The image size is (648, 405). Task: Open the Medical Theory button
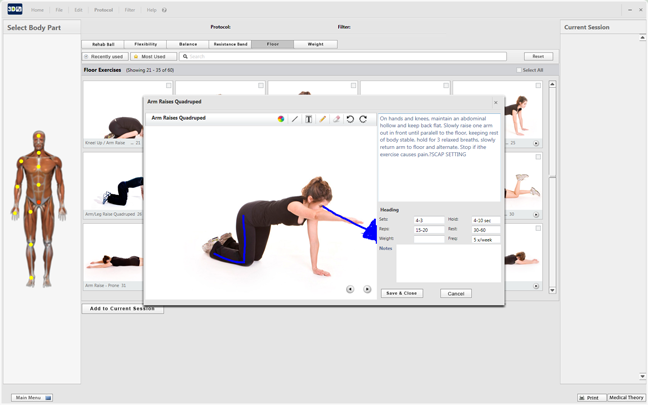click(x=626, y=398)
